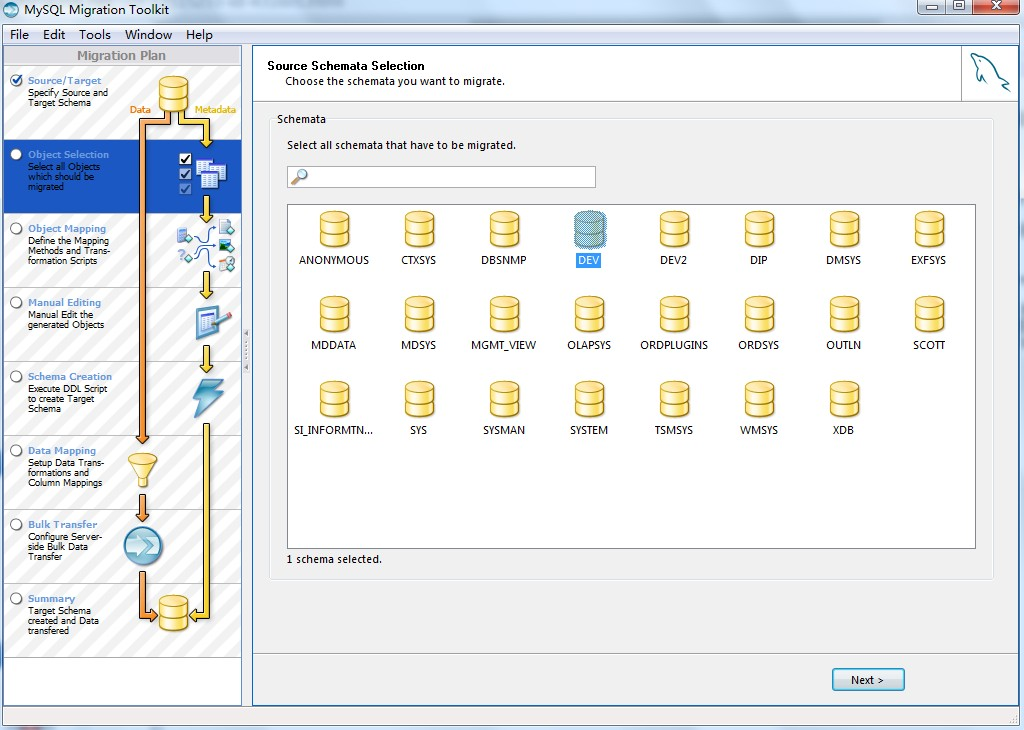Select the ORDSYS schema icon
Image resolution: width=1024 pixels, height=730 pixels.
click(759, 314)
